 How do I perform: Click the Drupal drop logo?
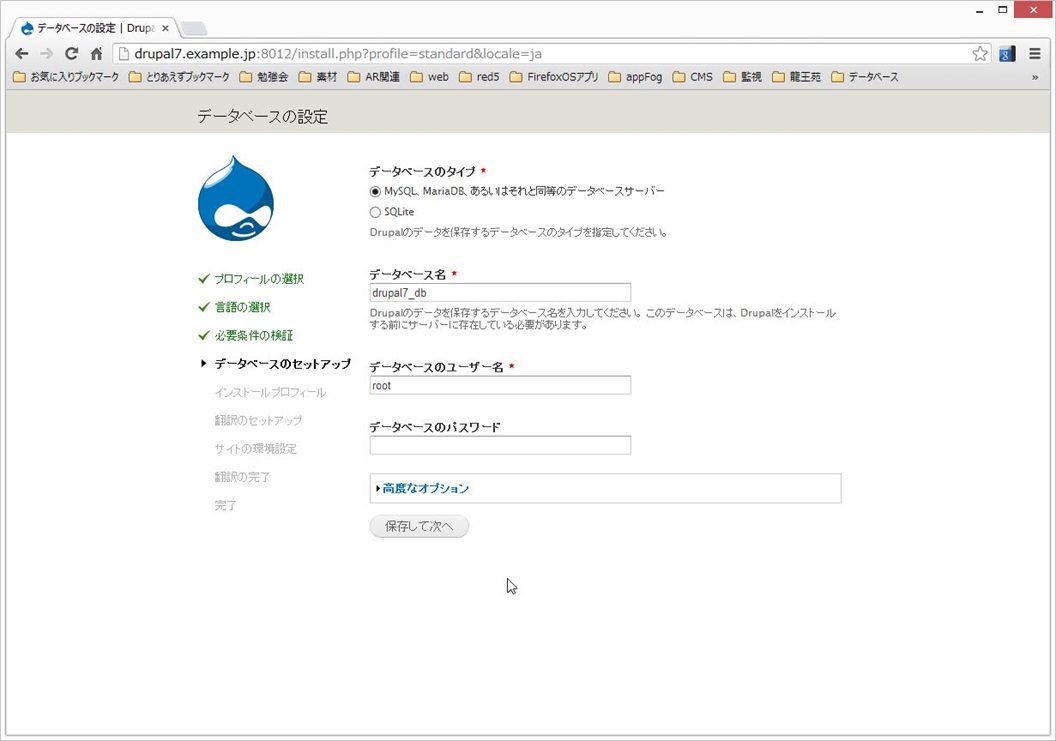click(x=236, y=199)
